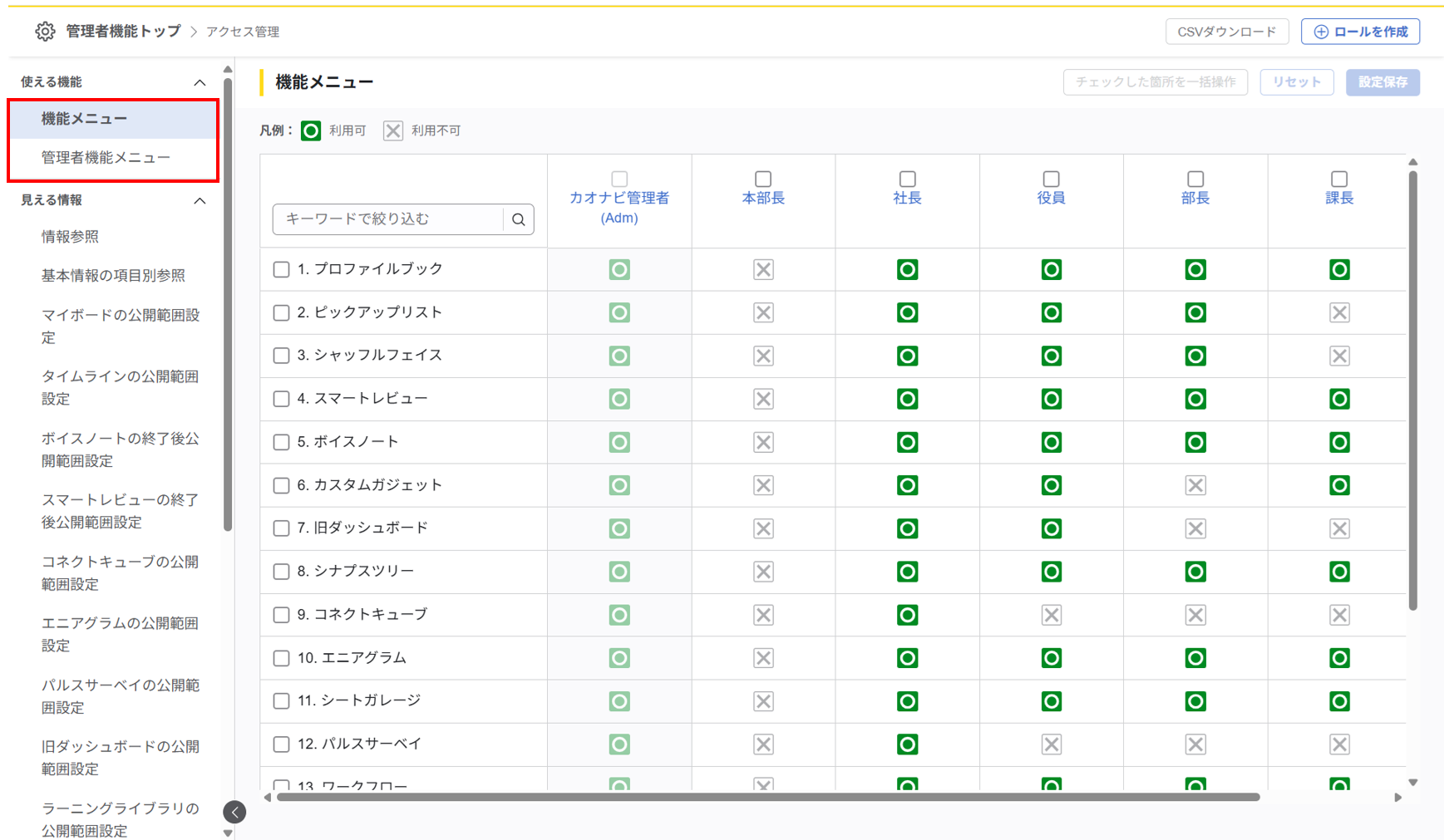Toggle 部長 permission for 旧ダッシュボード
This screenshot has width=1444, height=840.
click(1195, 528)
